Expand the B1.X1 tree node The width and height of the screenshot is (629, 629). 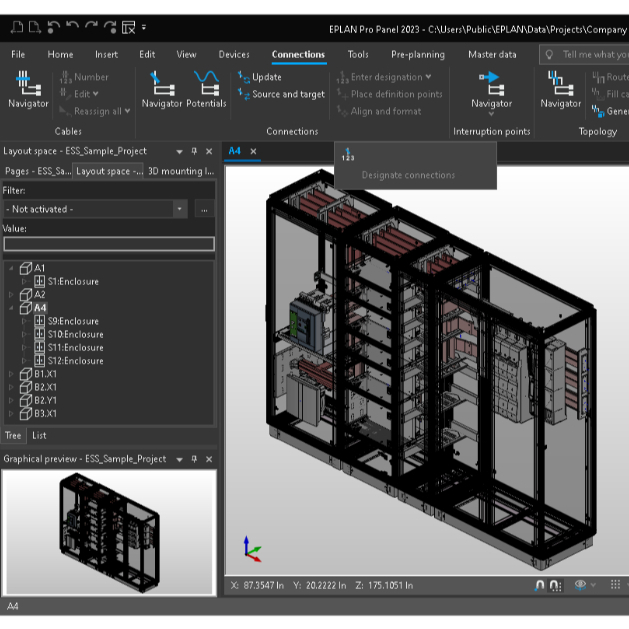11,374
